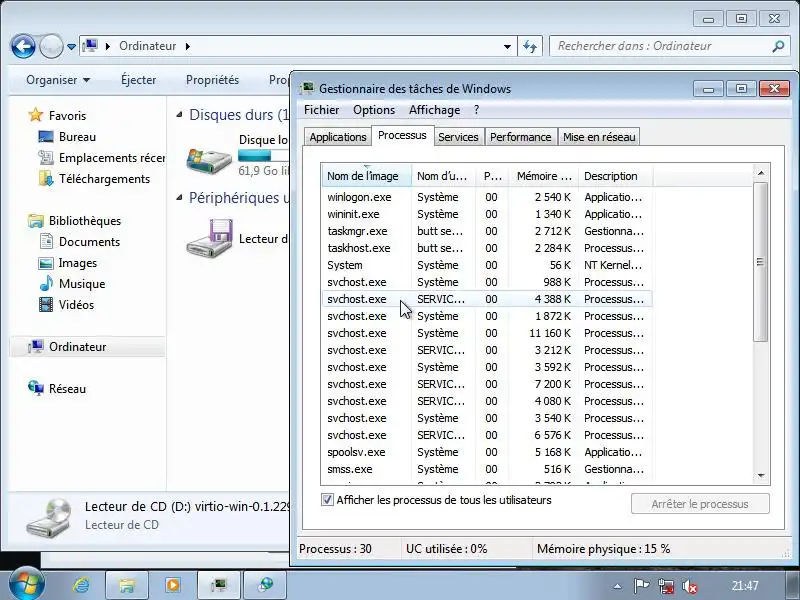This screenshot has width=800, height=600.
Task: Sort by Nom de l'image column header
Action: click(x=366, y=176)
